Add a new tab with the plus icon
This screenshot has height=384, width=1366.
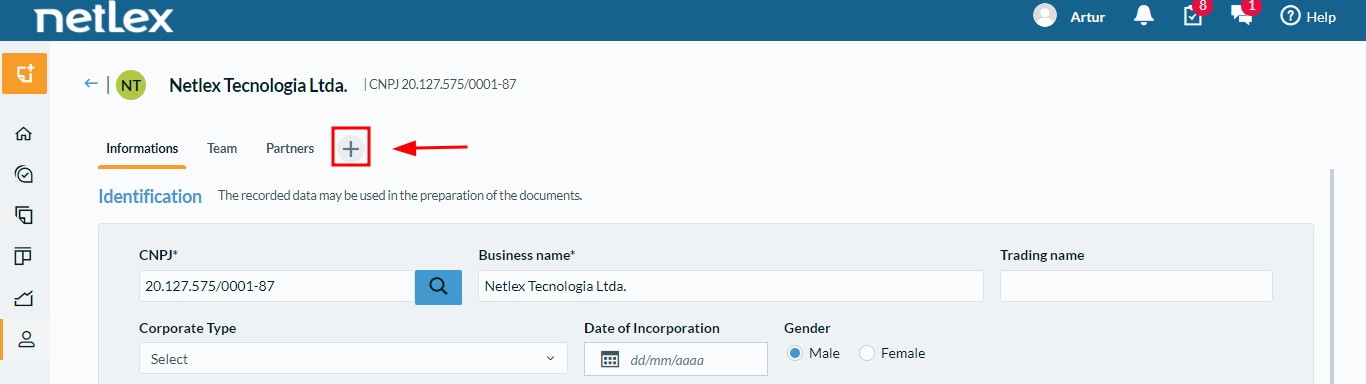coord(350,148)
